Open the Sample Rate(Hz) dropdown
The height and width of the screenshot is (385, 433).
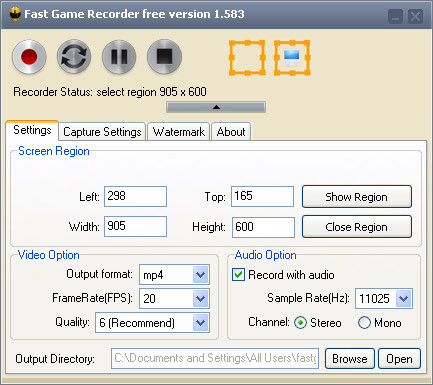[x=384, y=298]
